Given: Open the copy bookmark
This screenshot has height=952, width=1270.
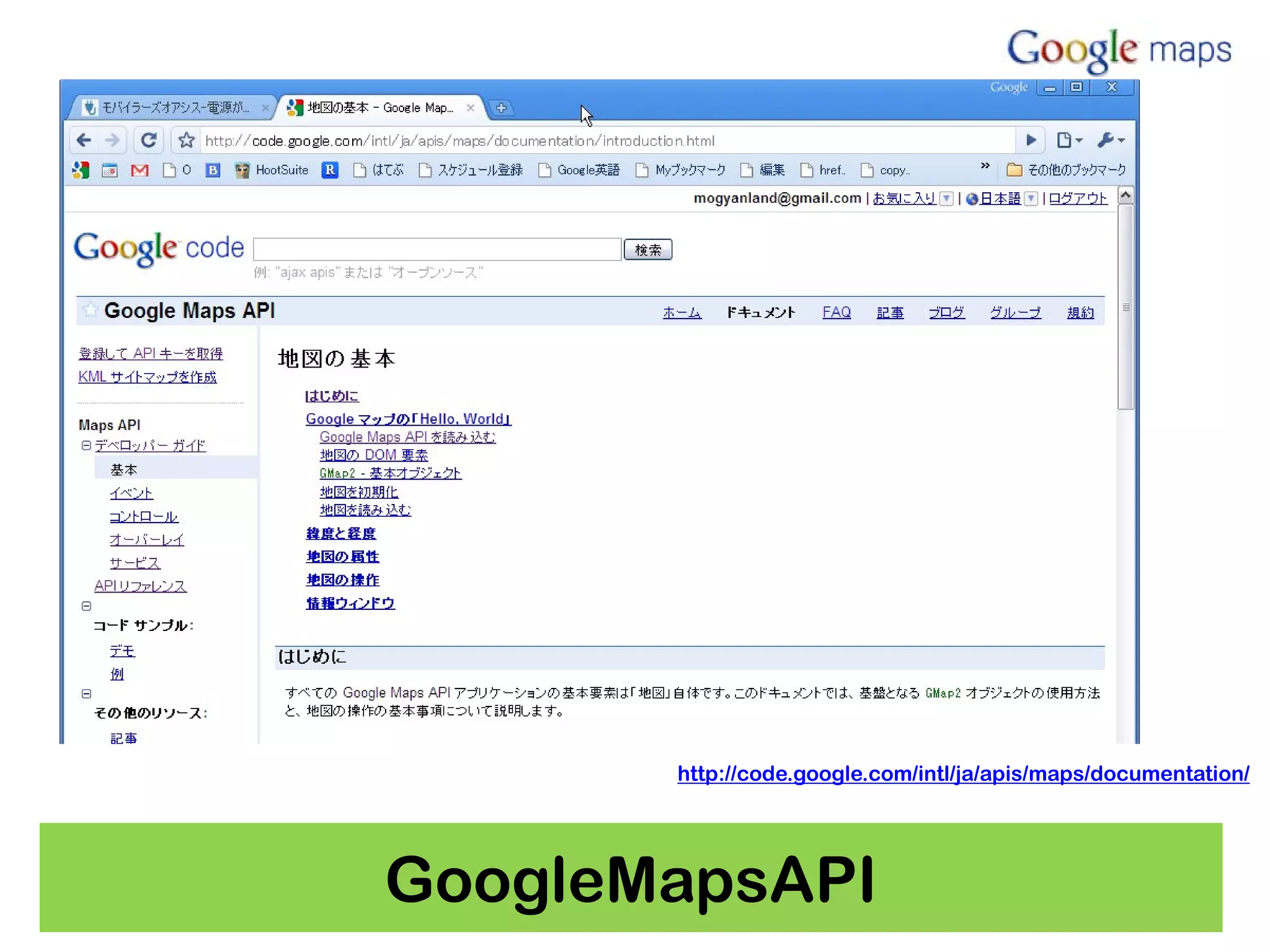Looking at the screenshot, I should click(x=885, y=170).
